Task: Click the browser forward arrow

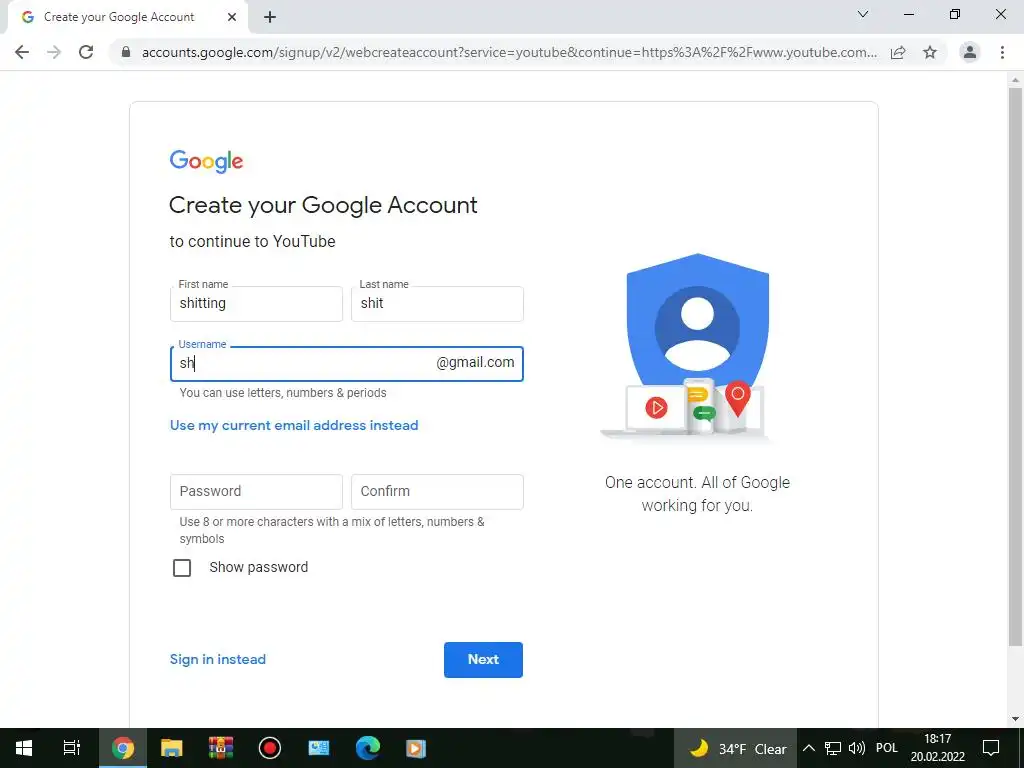Action: tap(54, 52)
